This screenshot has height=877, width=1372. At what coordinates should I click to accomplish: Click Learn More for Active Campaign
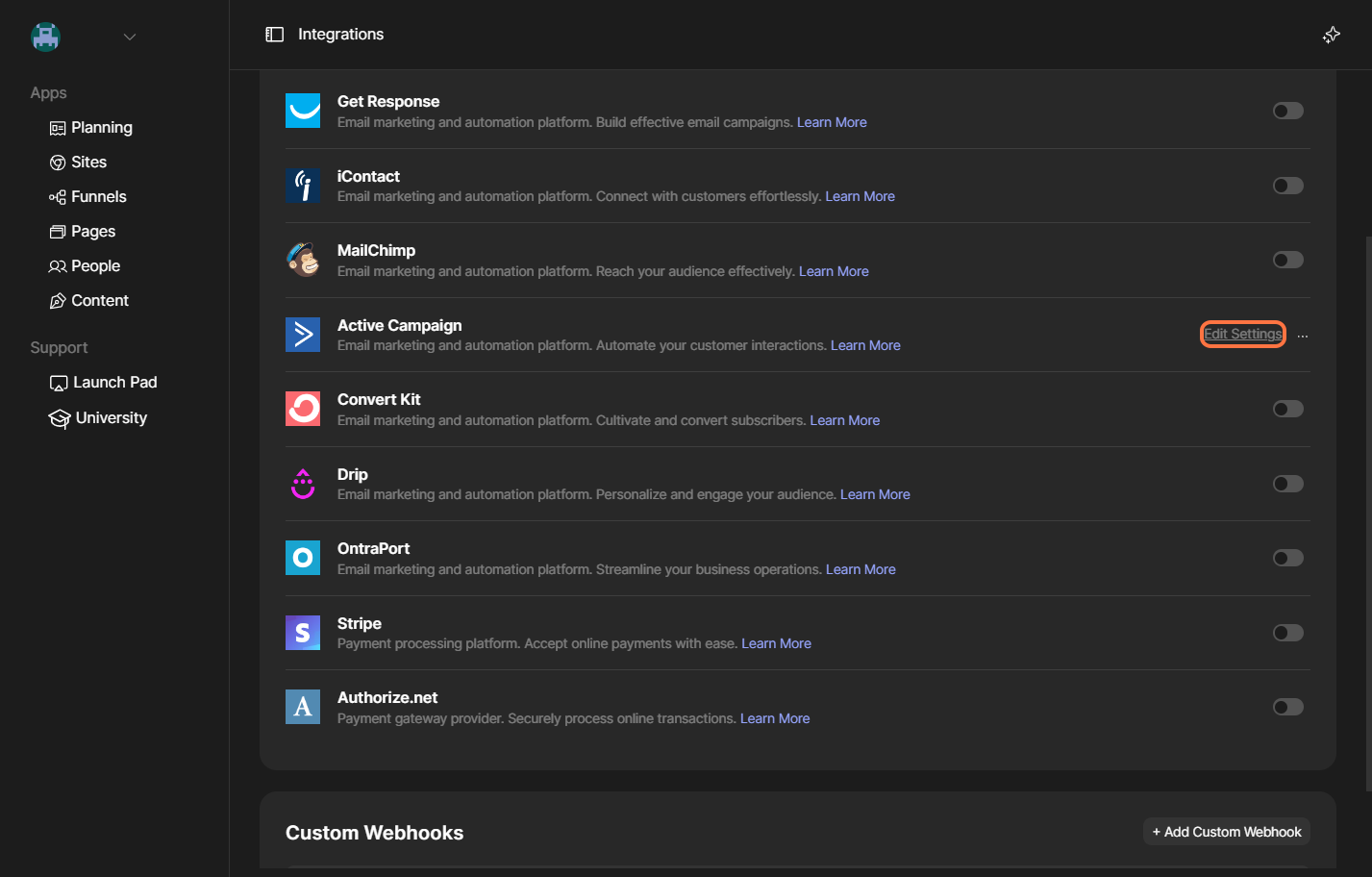tap(865, 345)
